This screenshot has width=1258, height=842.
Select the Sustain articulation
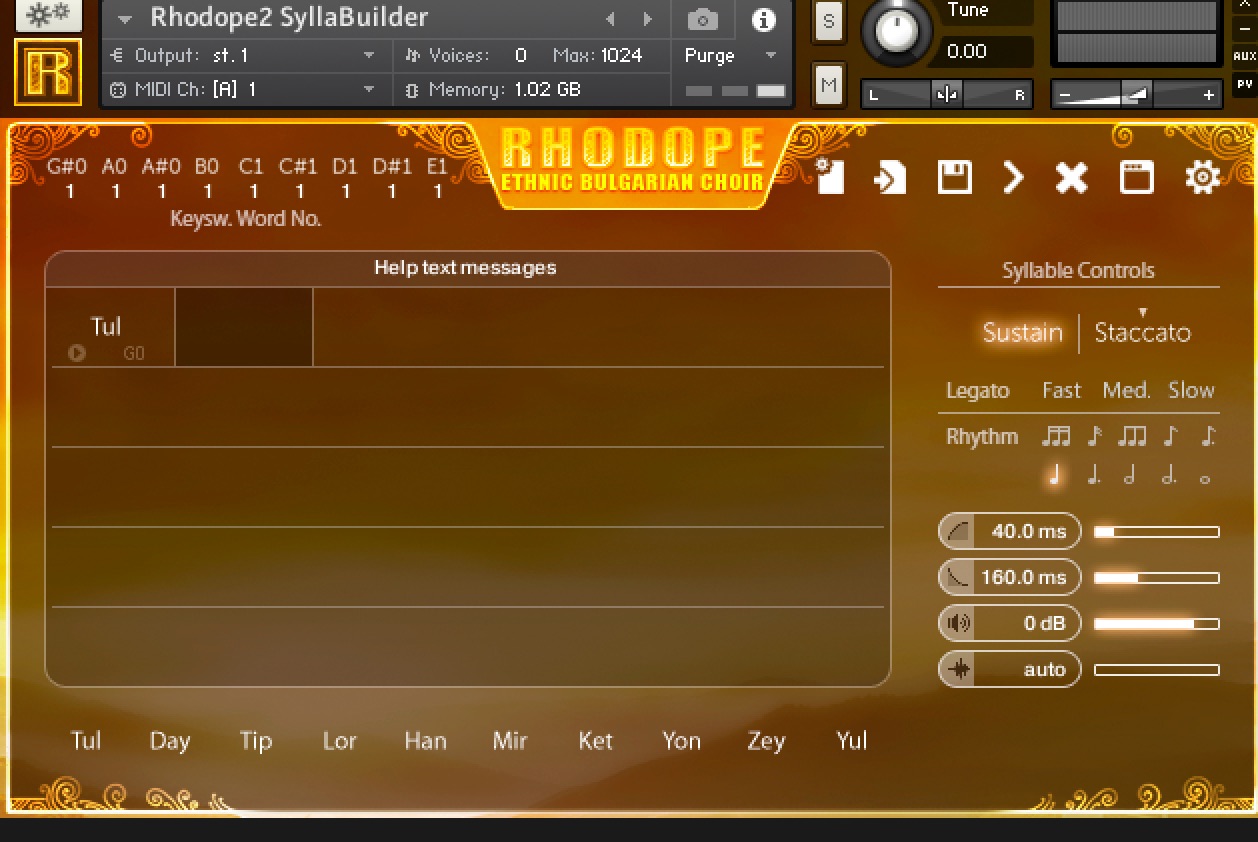[1022, 333]
